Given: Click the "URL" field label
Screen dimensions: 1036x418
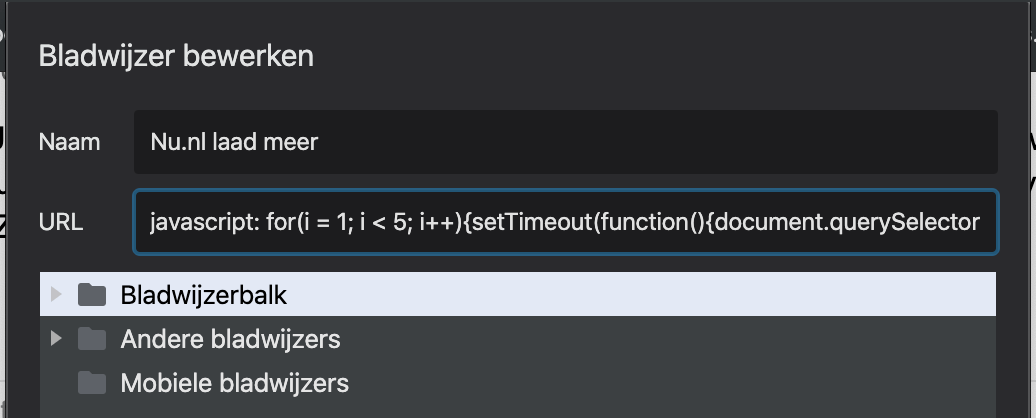Looking at the screenshot, I should [x=61, y=222].
